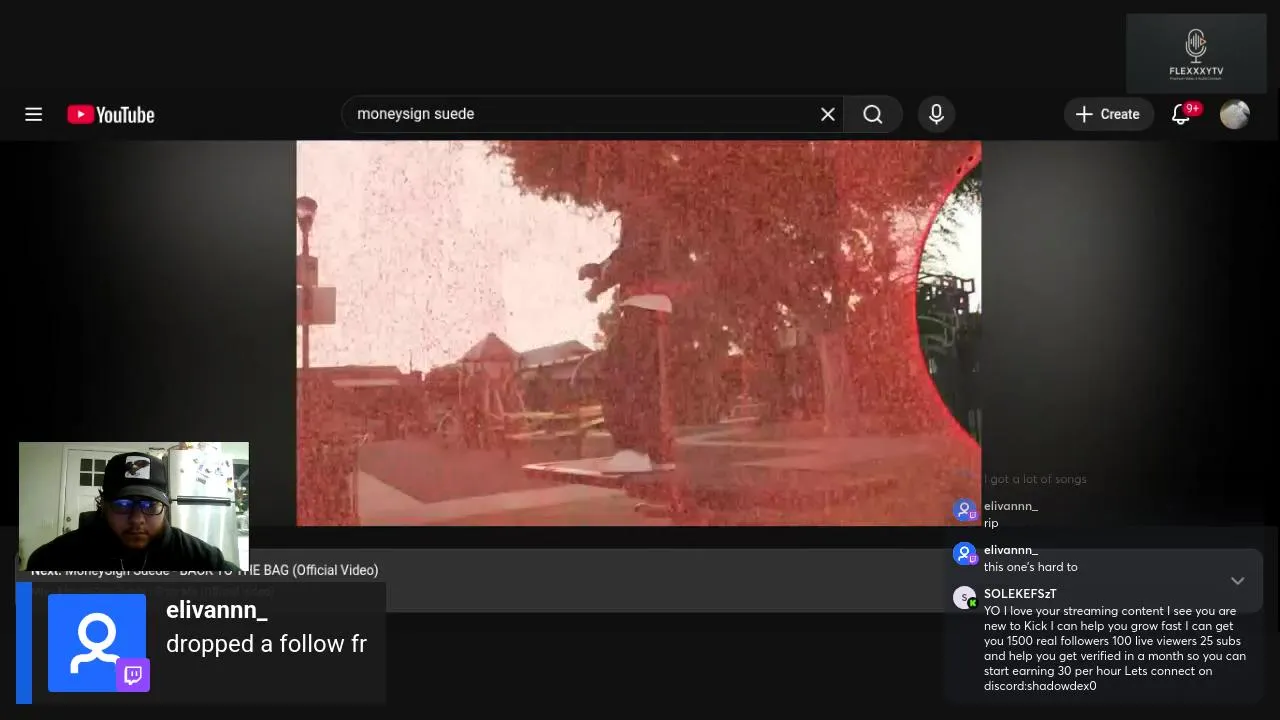Click the webcam overlay of the streamer
The image size is (1280, 720).
(x=133, y=506)
